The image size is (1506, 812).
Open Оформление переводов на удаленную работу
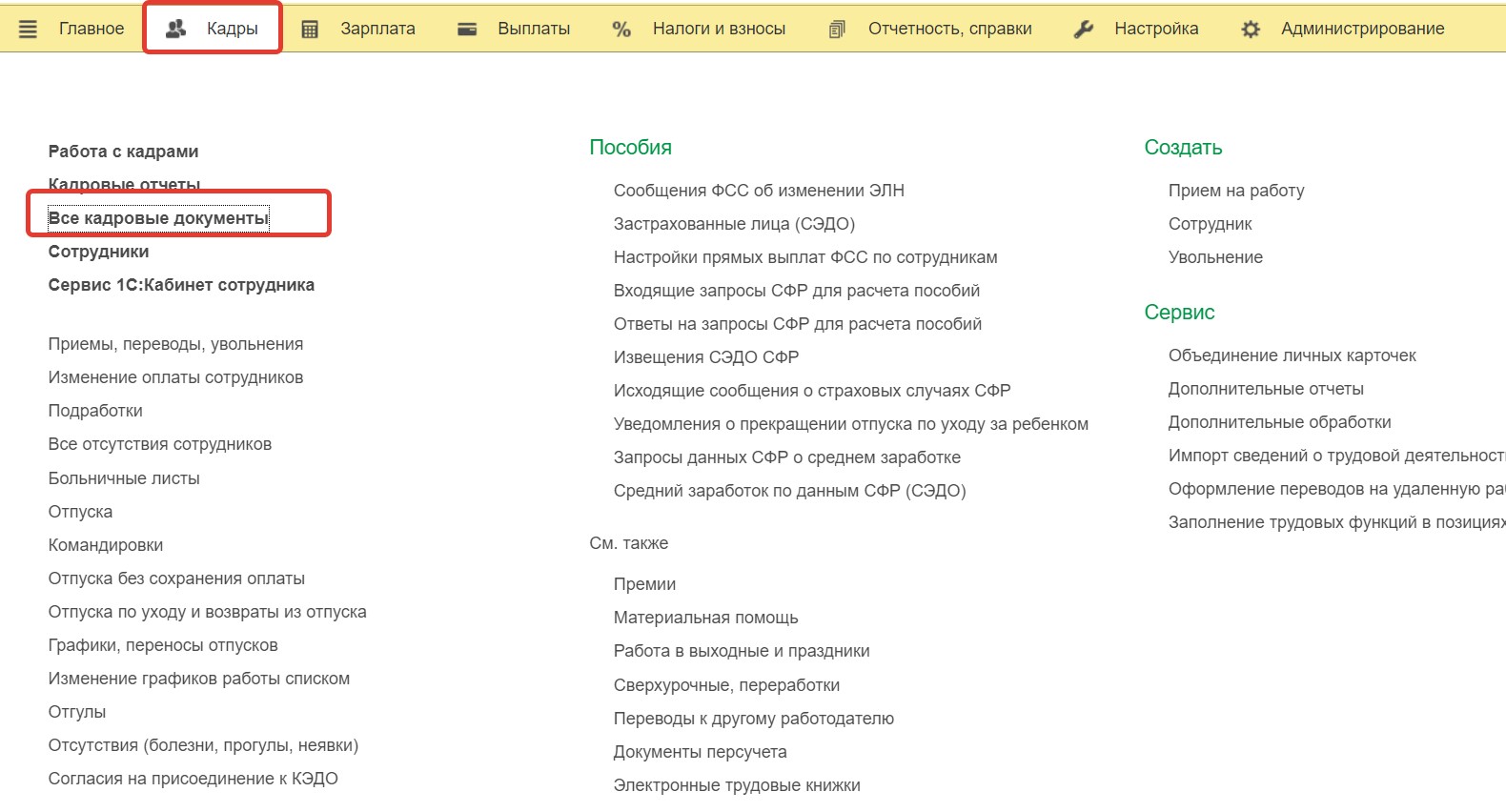pos(1337,489)
